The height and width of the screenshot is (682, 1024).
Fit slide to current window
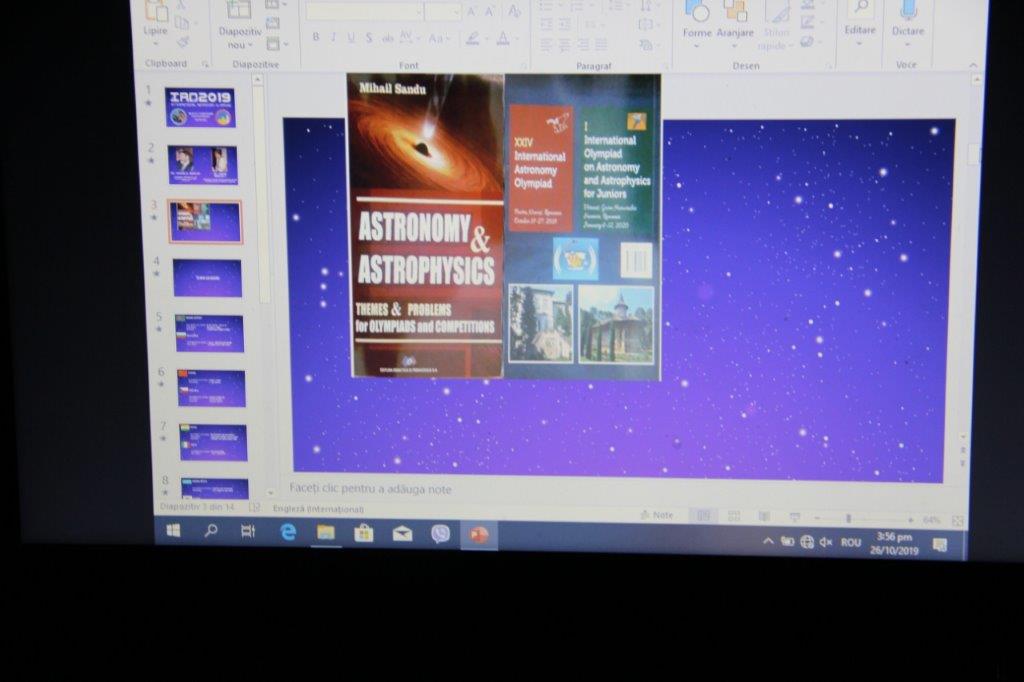957,521
